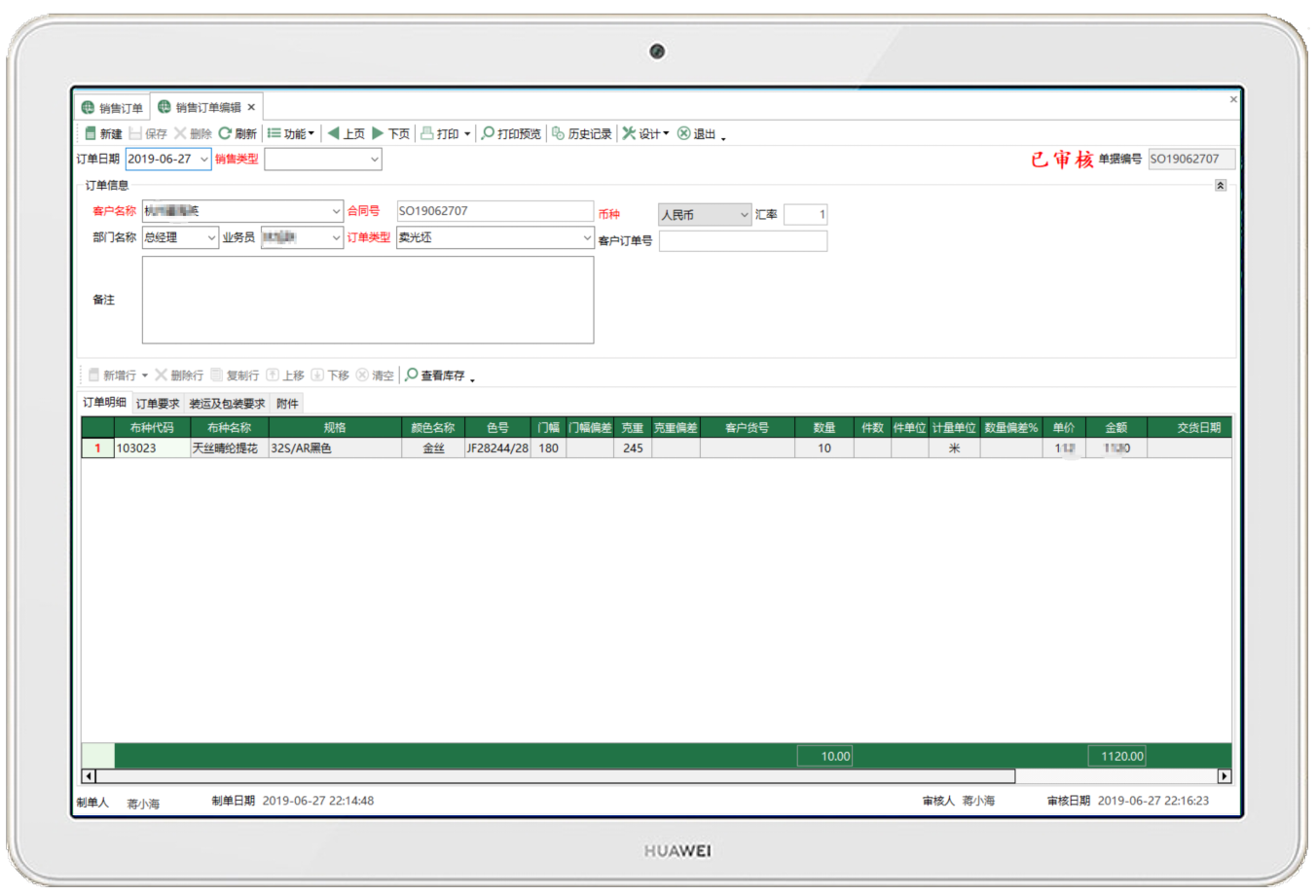View 历史记录 history records
Viewport: 1316px width, 896px height.
coord(582,133)
